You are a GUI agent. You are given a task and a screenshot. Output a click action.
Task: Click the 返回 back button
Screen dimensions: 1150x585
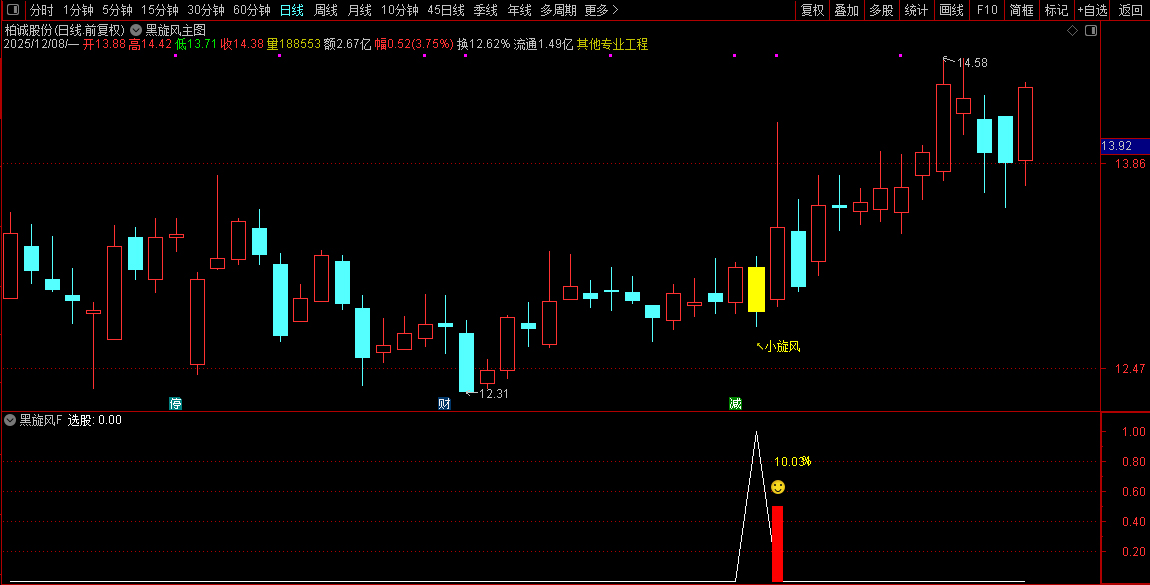click(x=1130, y=10)
